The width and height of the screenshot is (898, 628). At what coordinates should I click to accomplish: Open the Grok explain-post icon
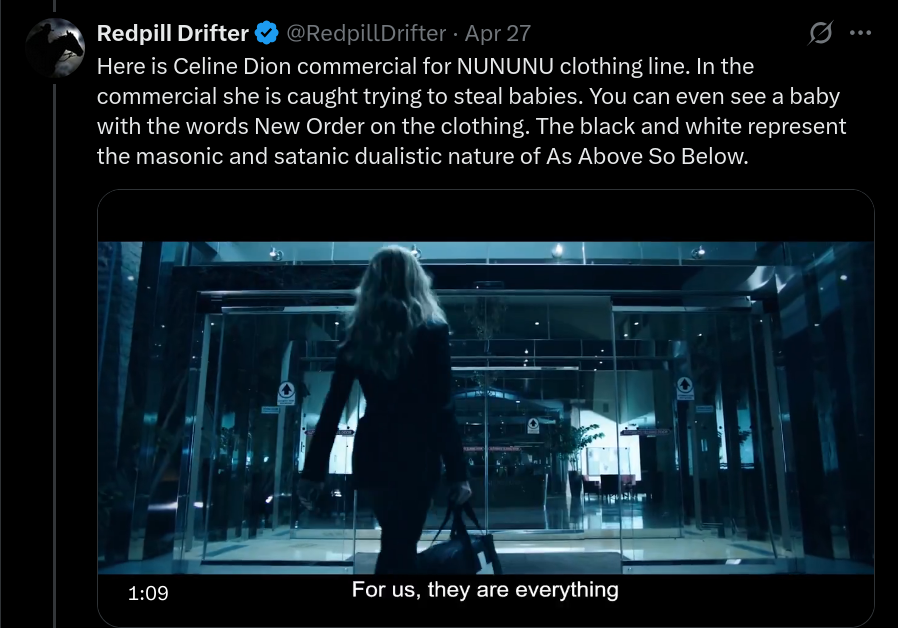(x=820, y=33)
